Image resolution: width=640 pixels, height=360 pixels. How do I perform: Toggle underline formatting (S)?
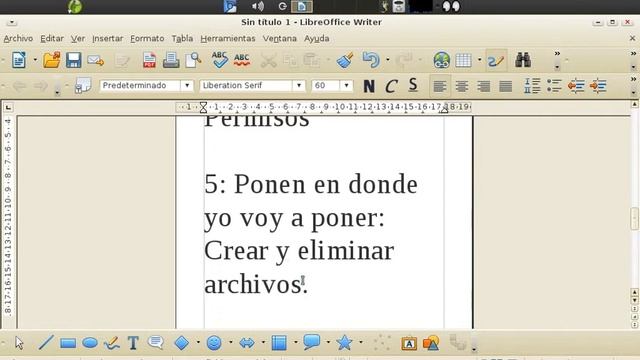pyautogui.click(x=413, y=85)
